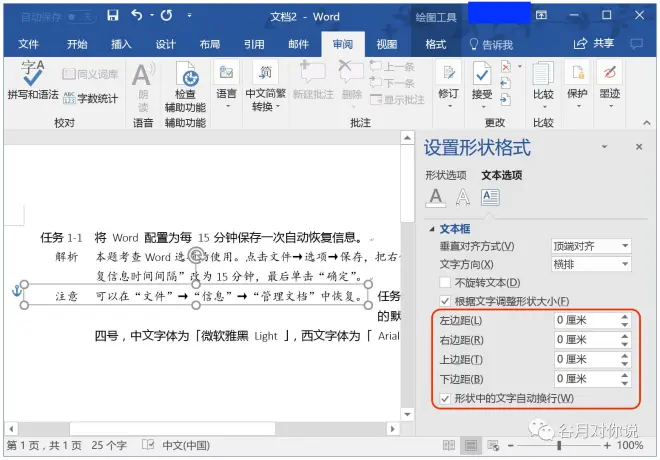Switch to the References (引用) tab
The width and height of the screenshot is (660, 460).
click(x=254, y=44)
